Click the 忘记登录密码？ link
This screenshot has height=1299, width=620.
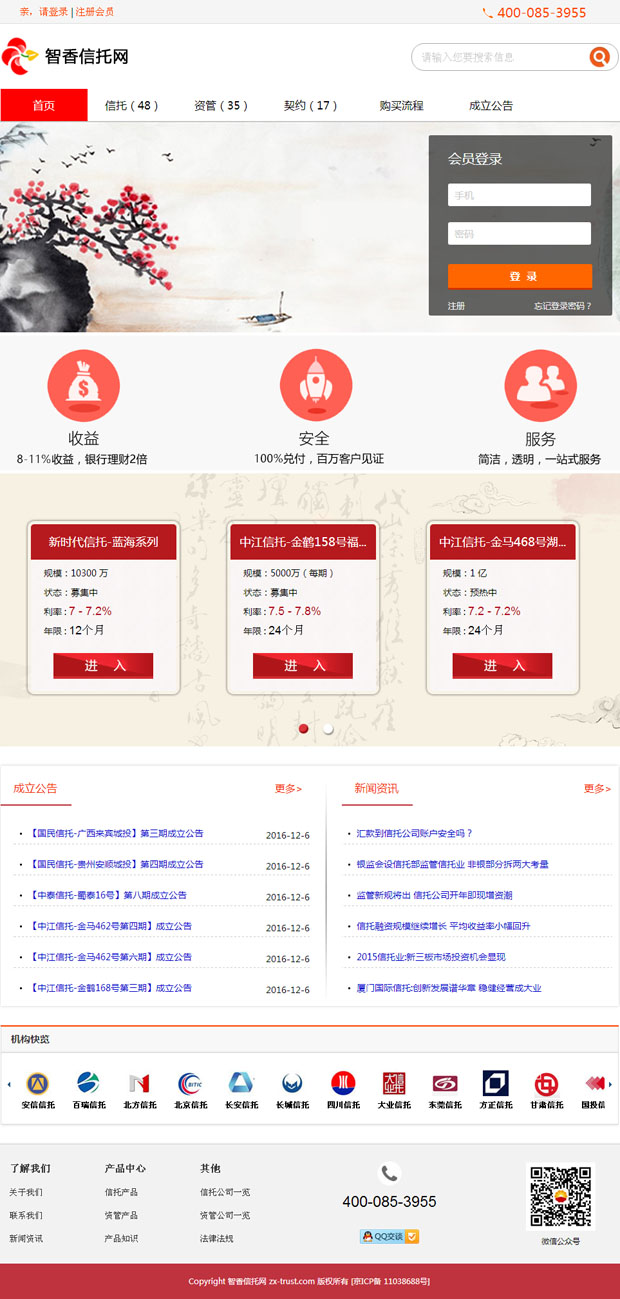point(562,306)
